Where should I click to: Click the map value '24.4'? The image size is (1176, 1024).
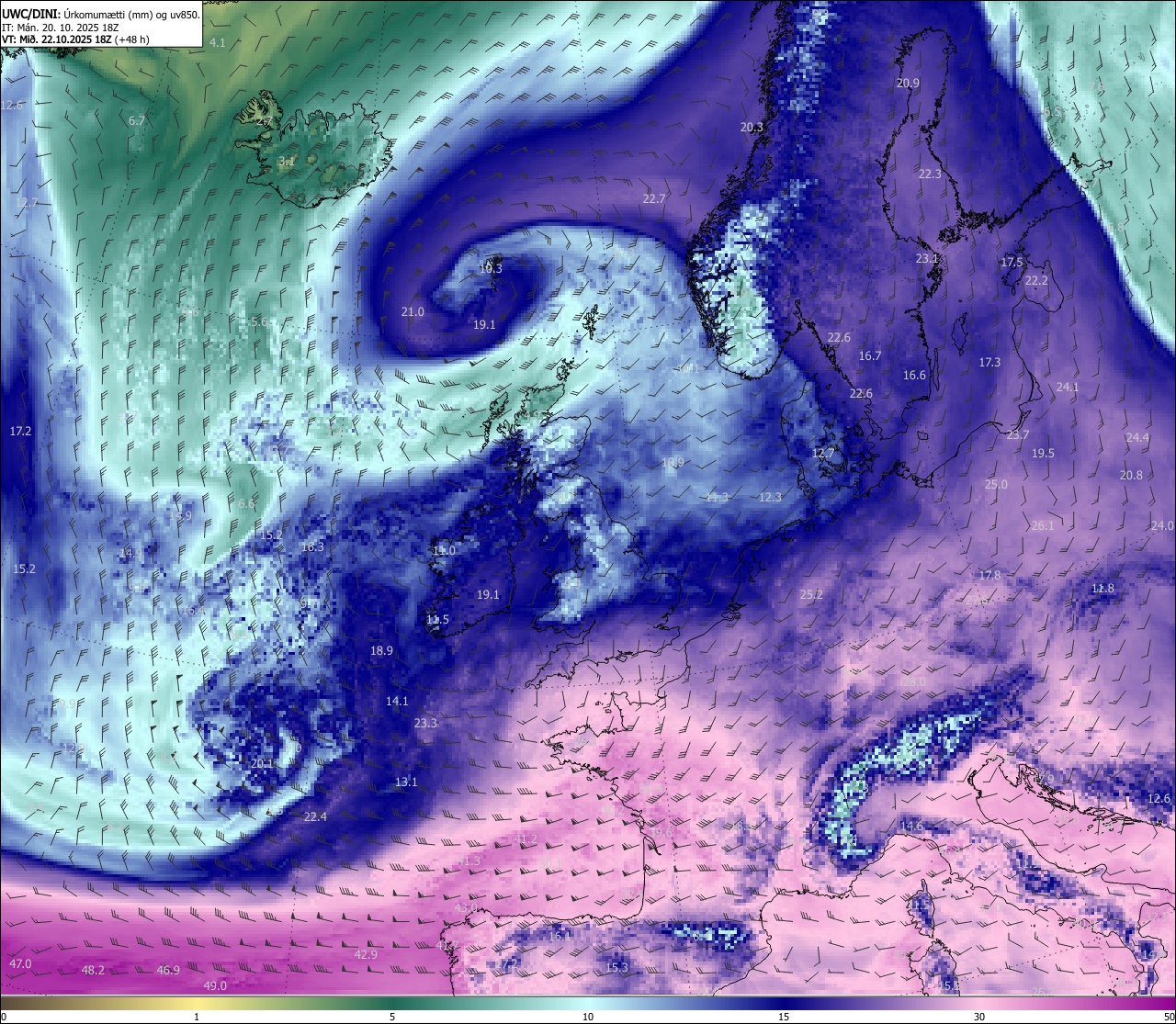1137,437
